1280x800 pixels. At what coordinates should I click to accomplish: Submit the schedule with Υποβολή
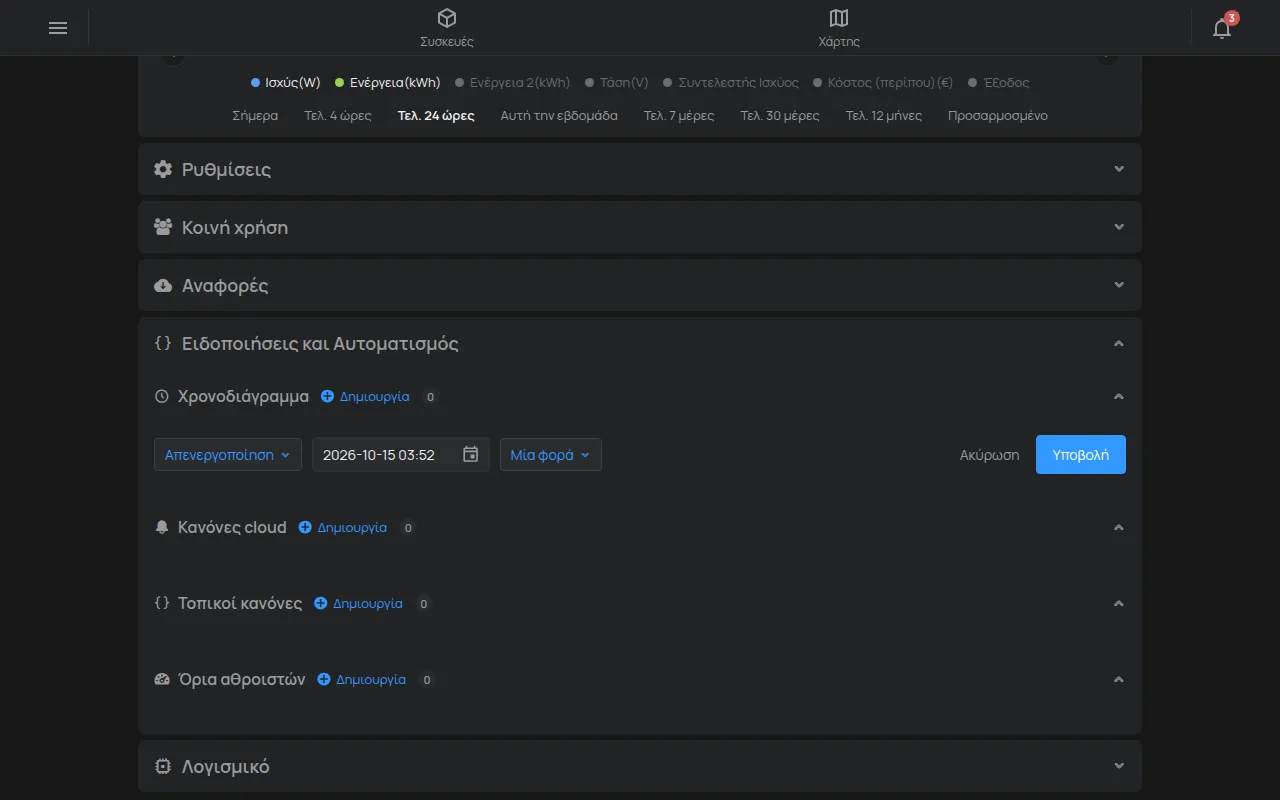pos(1081,454)
